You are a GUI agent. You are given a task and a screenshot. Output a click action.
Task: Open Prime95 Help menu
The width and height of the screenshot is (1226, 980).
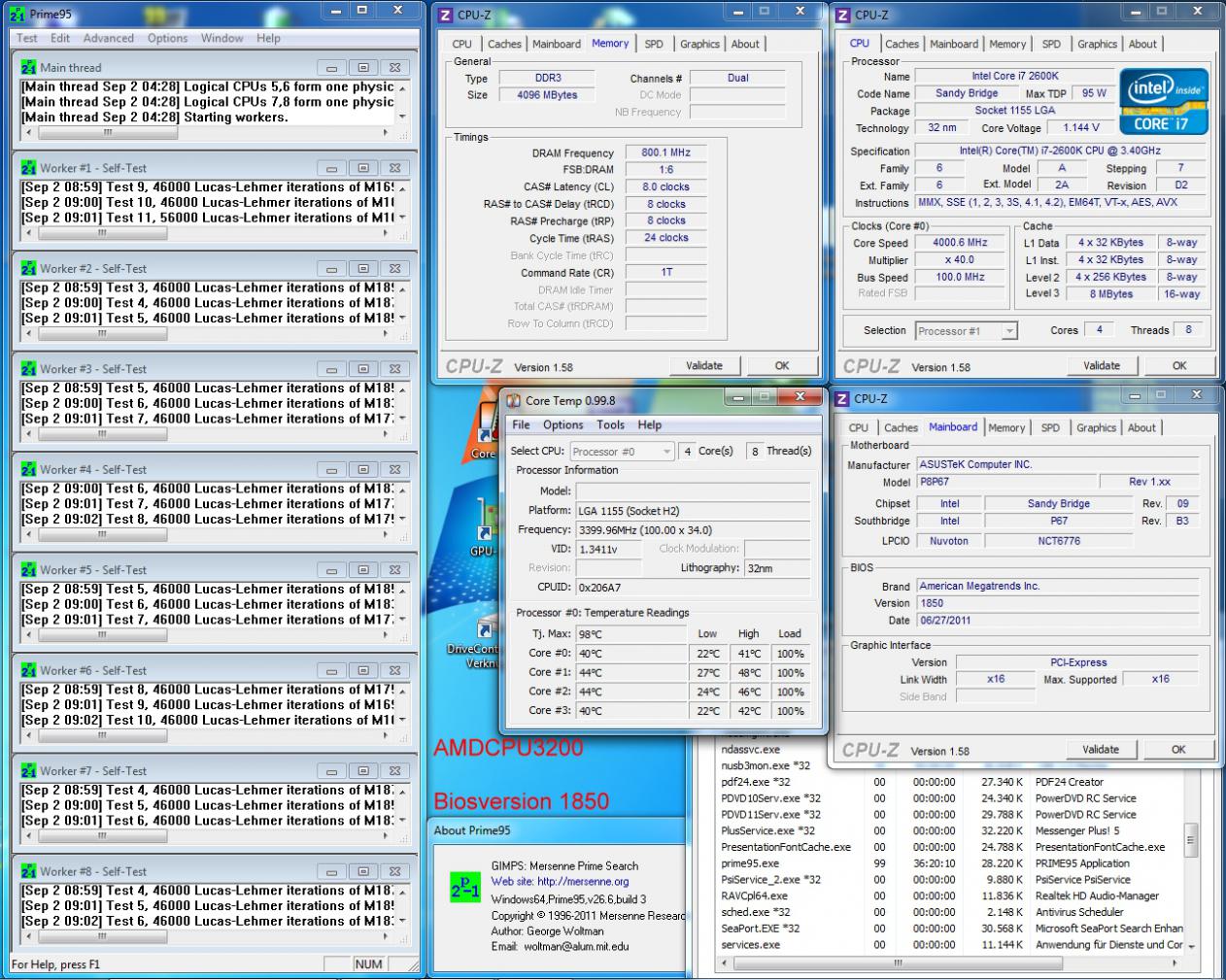click(268, 38)
